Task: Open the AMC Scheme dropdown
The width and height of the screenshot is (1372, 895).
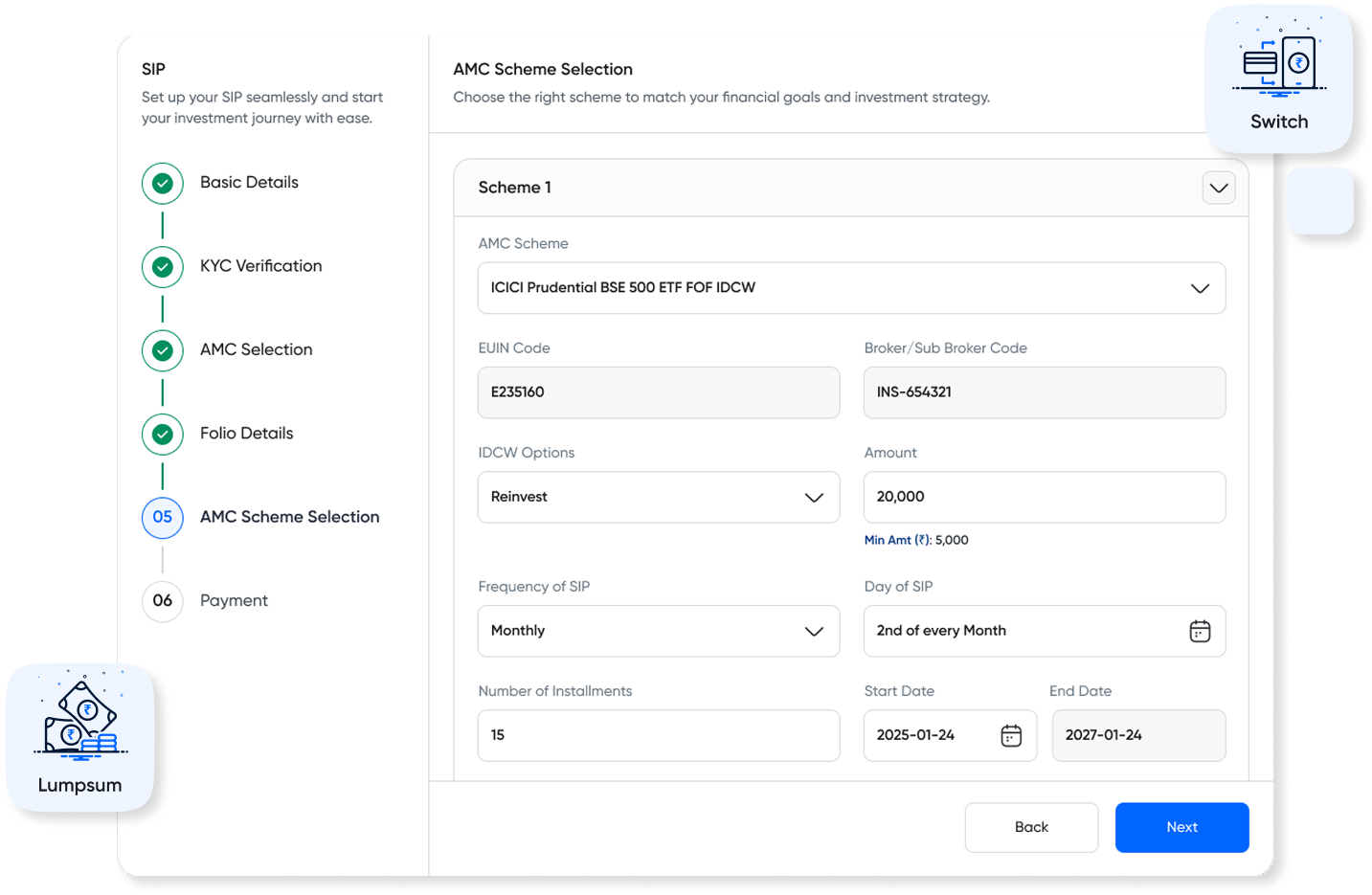Action: point(851,288)
